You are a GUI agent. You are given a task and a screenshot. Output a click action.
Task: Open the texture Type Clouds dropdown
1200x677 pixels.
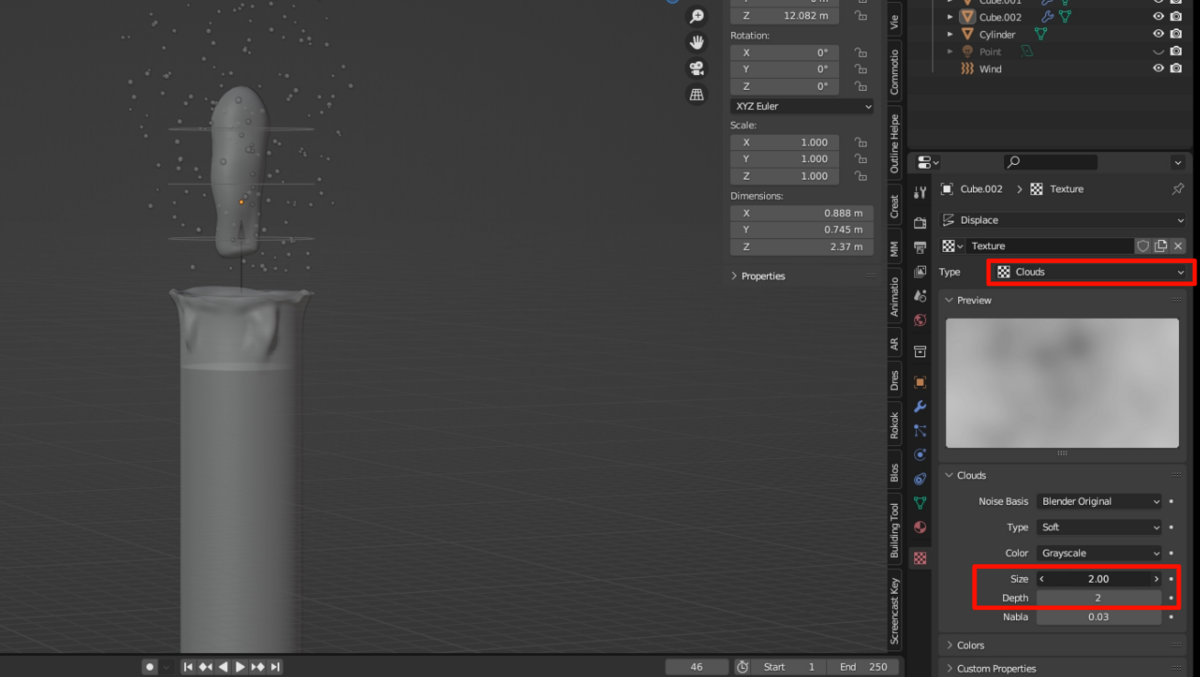1091,272
